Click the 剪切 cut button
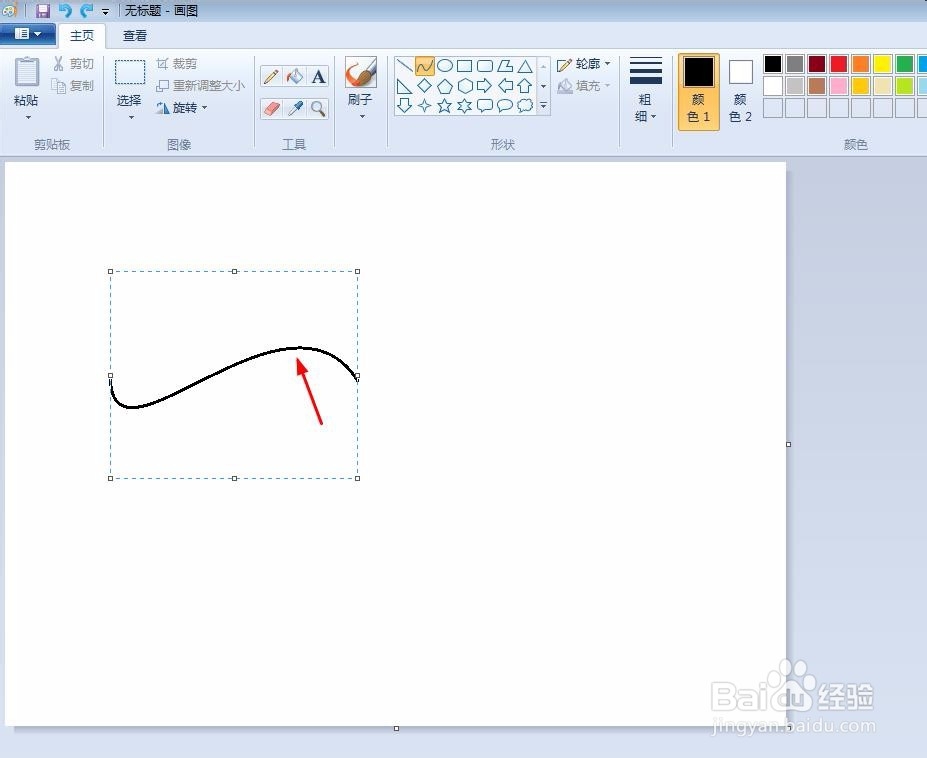This screenshot has height=758, width=927. (73, 63)
